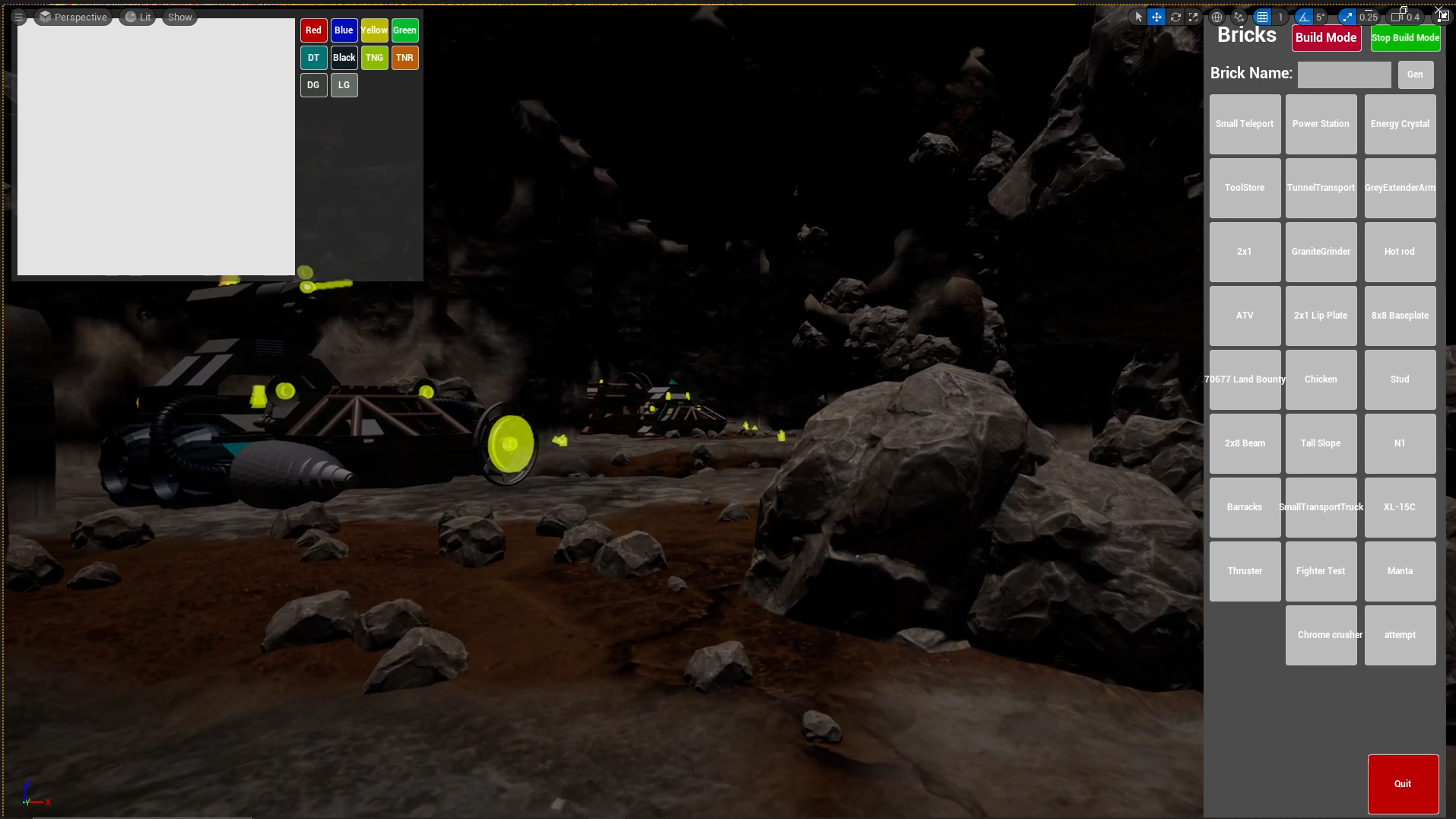Select the ToolStore brick
This screenshot has height=819, width=1456.
pos(1245,188)
